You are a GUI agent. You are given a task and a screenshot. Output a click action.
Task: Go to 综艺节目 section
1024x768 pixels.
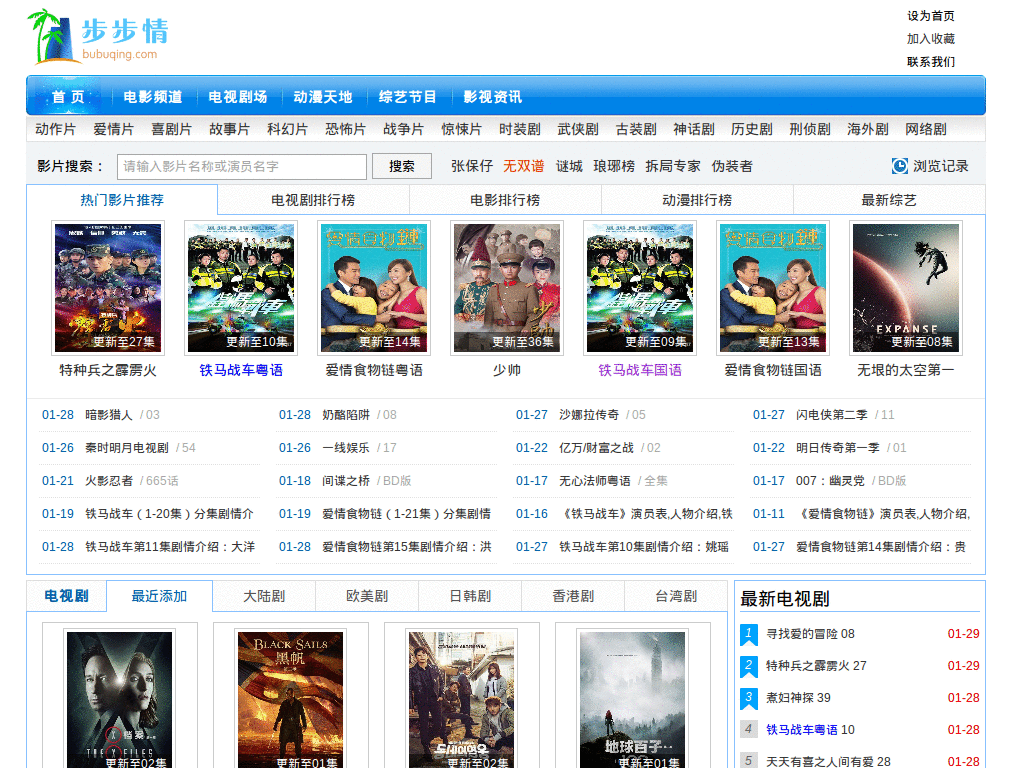point(408,97)
